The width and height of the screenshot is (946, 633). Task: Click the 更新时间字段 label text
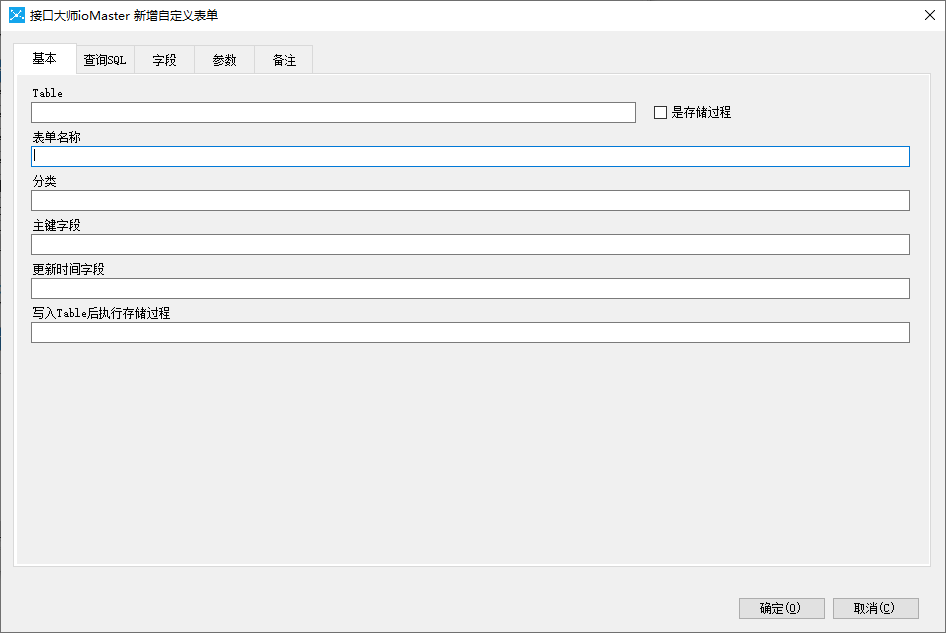click(69, 269)
